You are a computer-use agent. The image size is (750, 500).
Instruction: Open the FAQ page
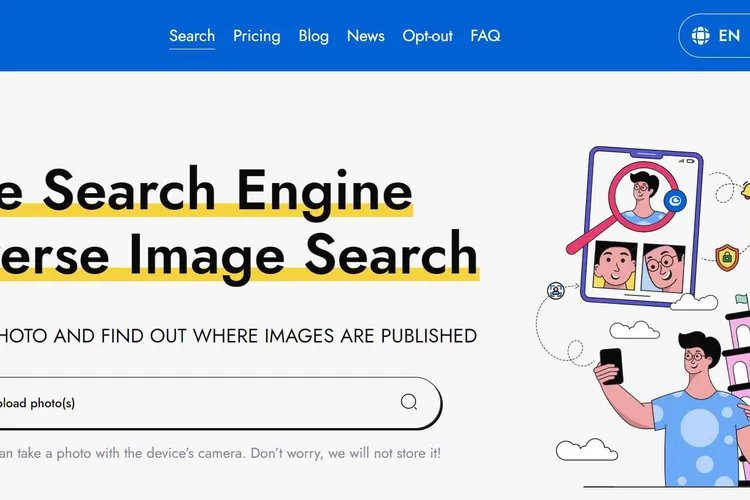coord(485,36)
